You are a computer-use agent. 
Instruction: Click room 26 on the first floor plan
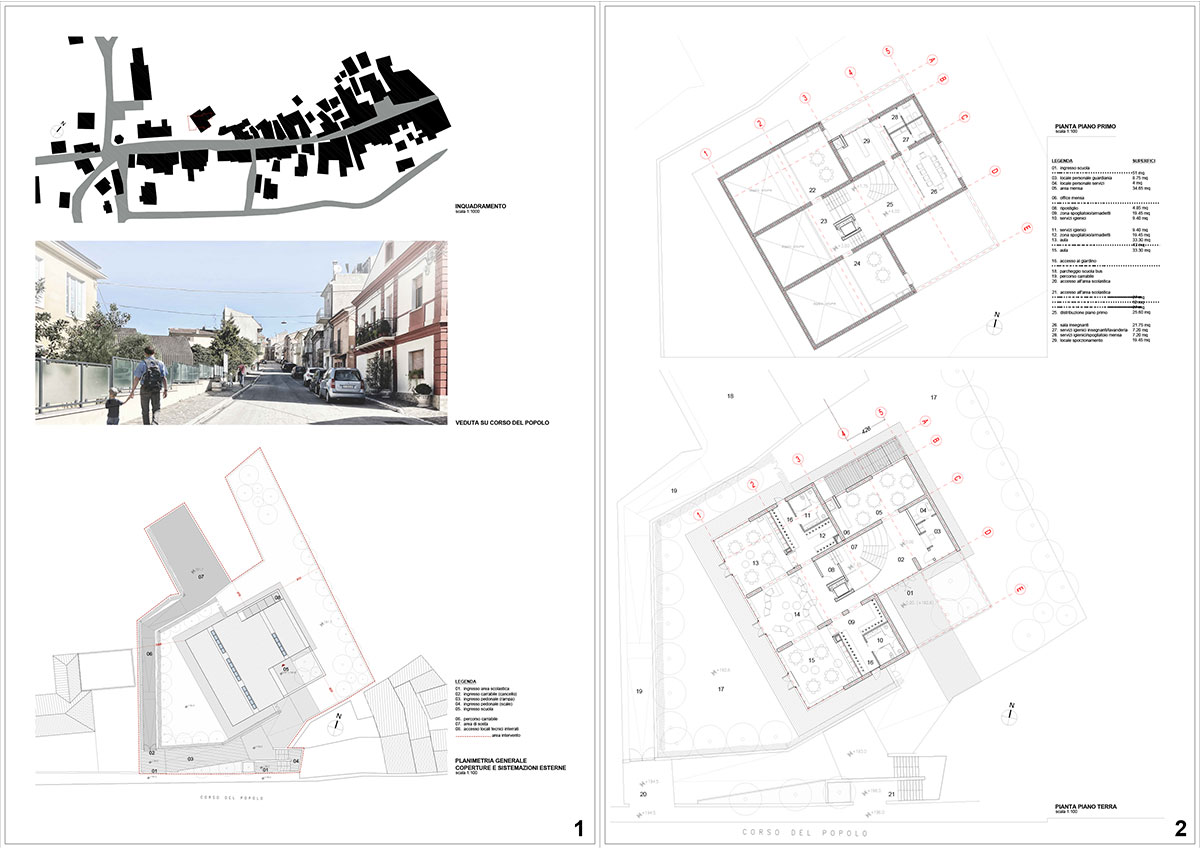click(x=933, y=191)
